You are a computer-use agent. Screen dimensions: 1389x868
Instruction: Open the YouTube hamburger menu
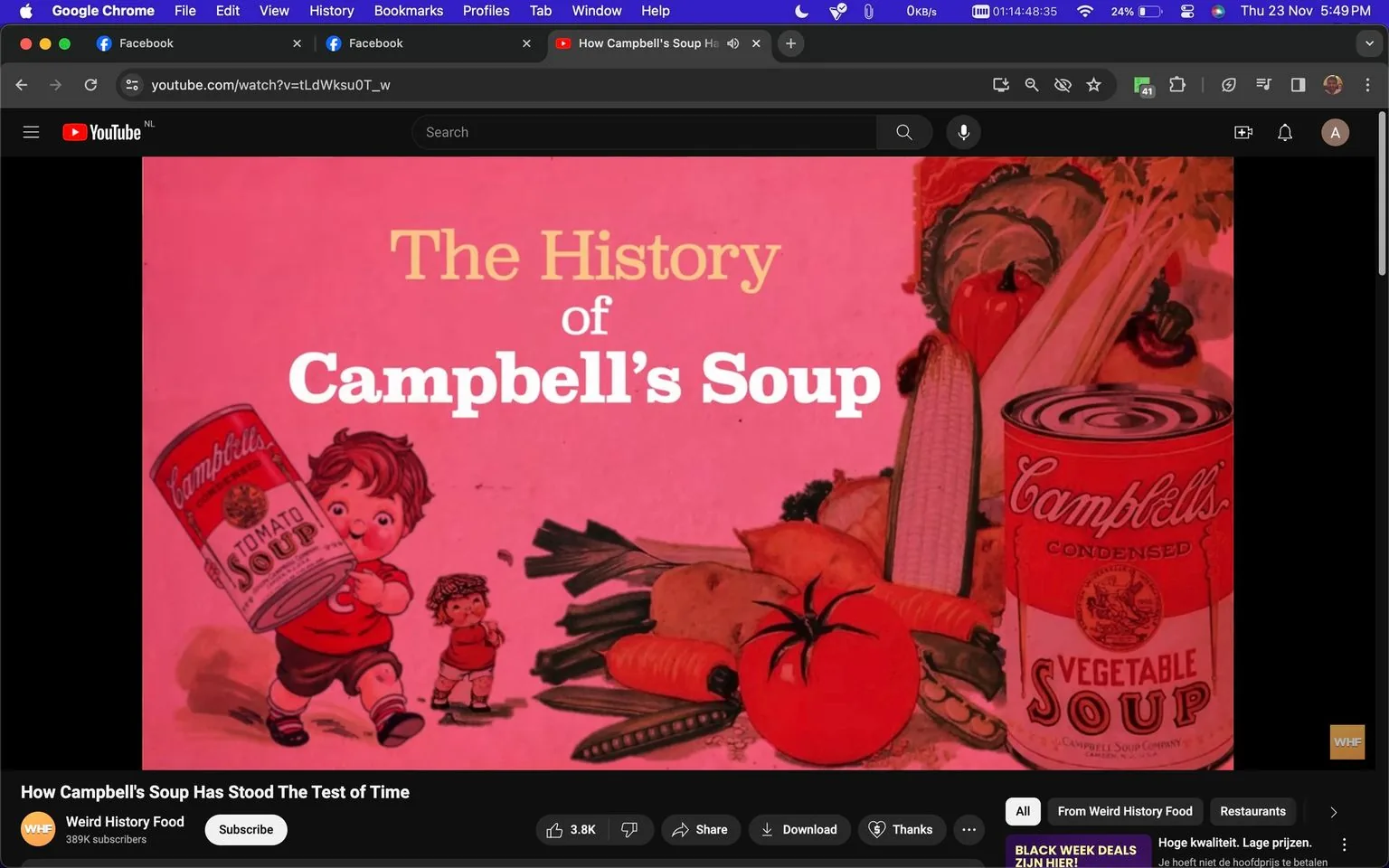[x=30, y=131]
